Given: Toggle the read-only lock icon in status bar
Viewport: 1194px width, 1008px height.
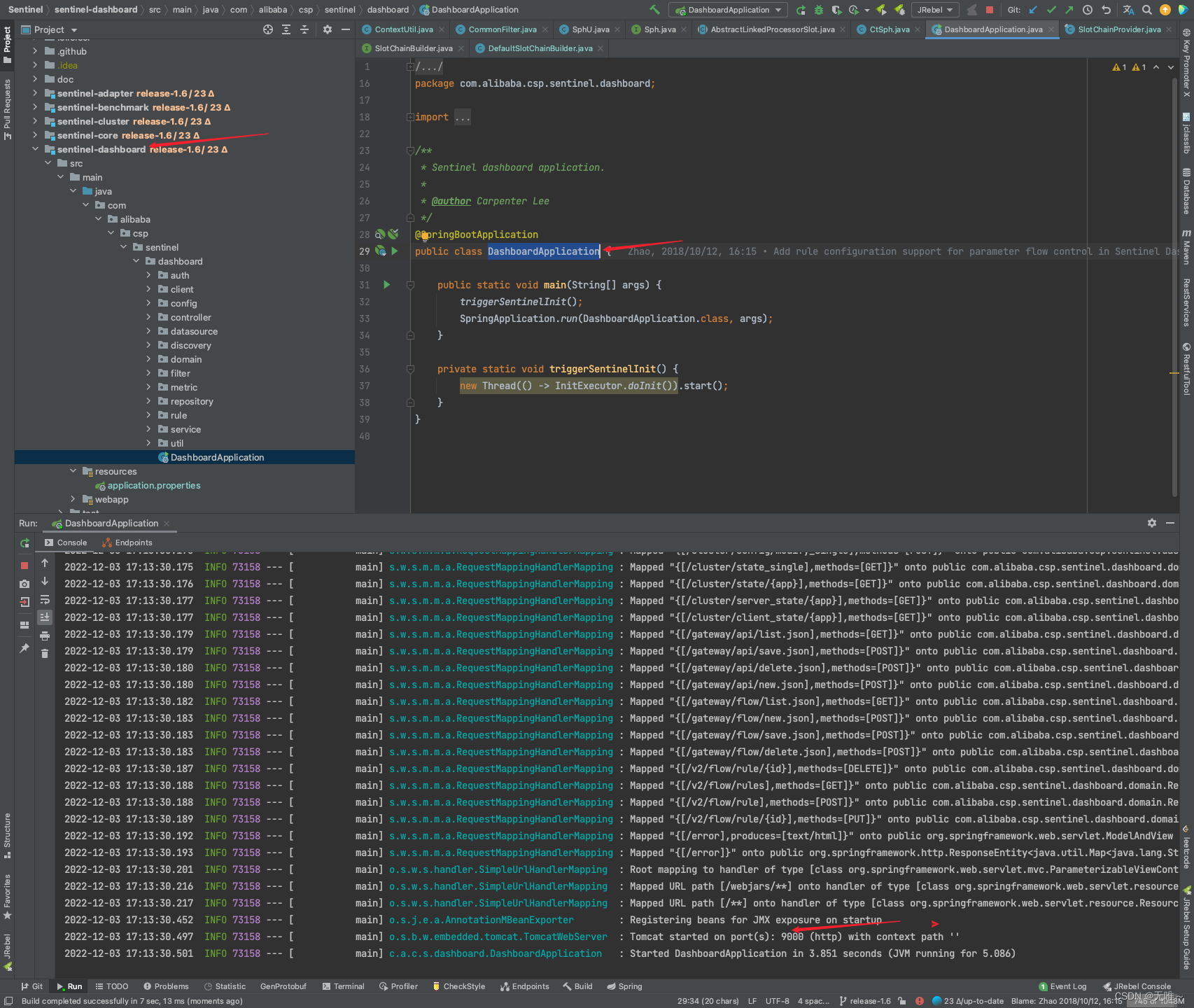Looking at the screenshot, I should click(901, 1001).
